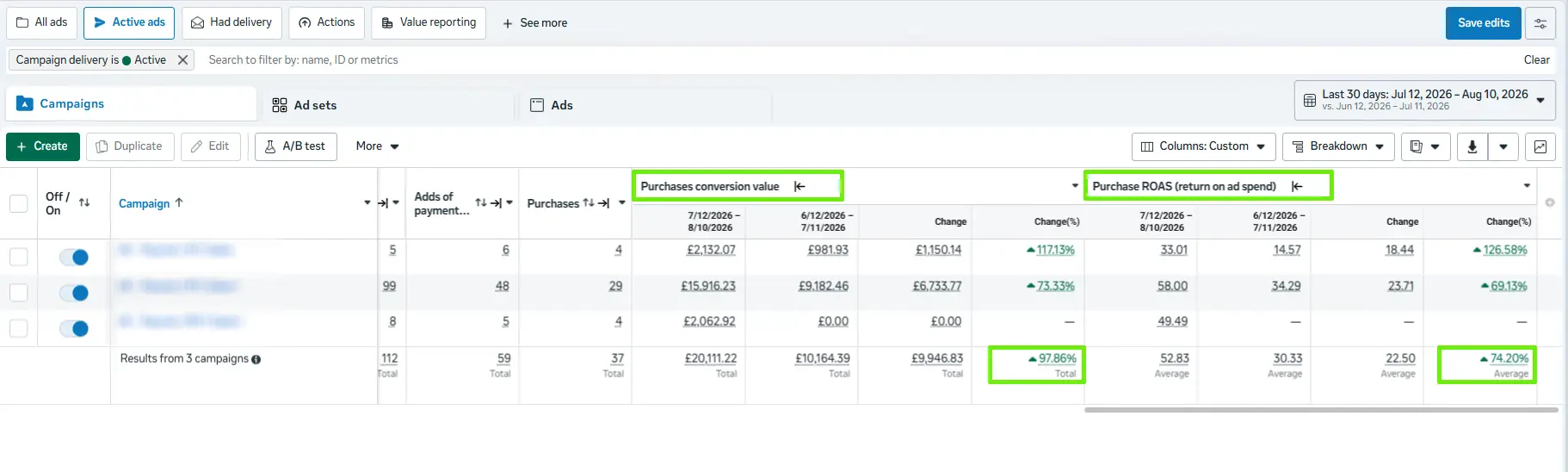
Task: Open the export options dropdown arrow
Action: pyautogui.click(x=1503, y=146)
